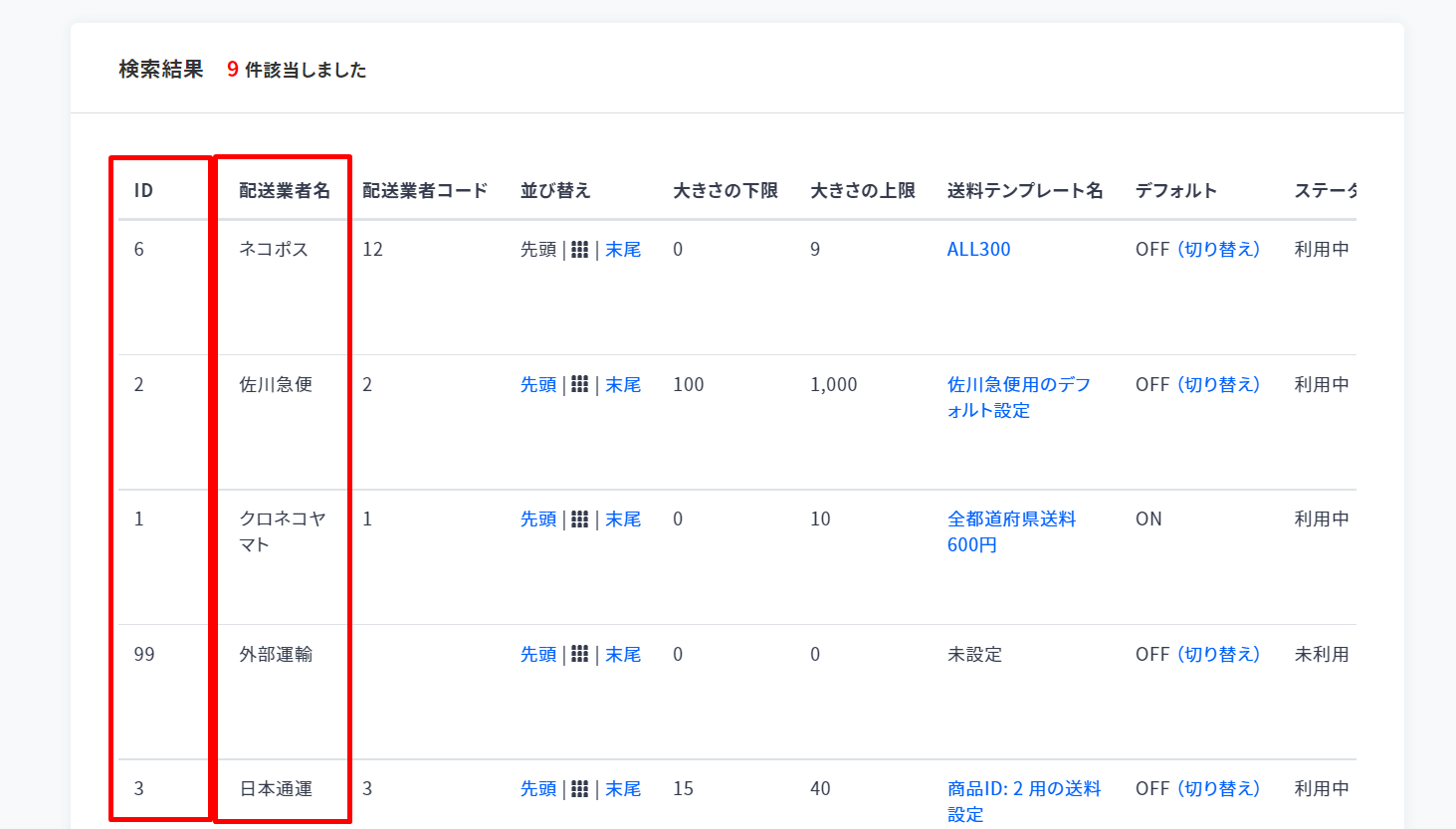
Task: Move 佐川急便 to 末尾
Action: point(623,384)
